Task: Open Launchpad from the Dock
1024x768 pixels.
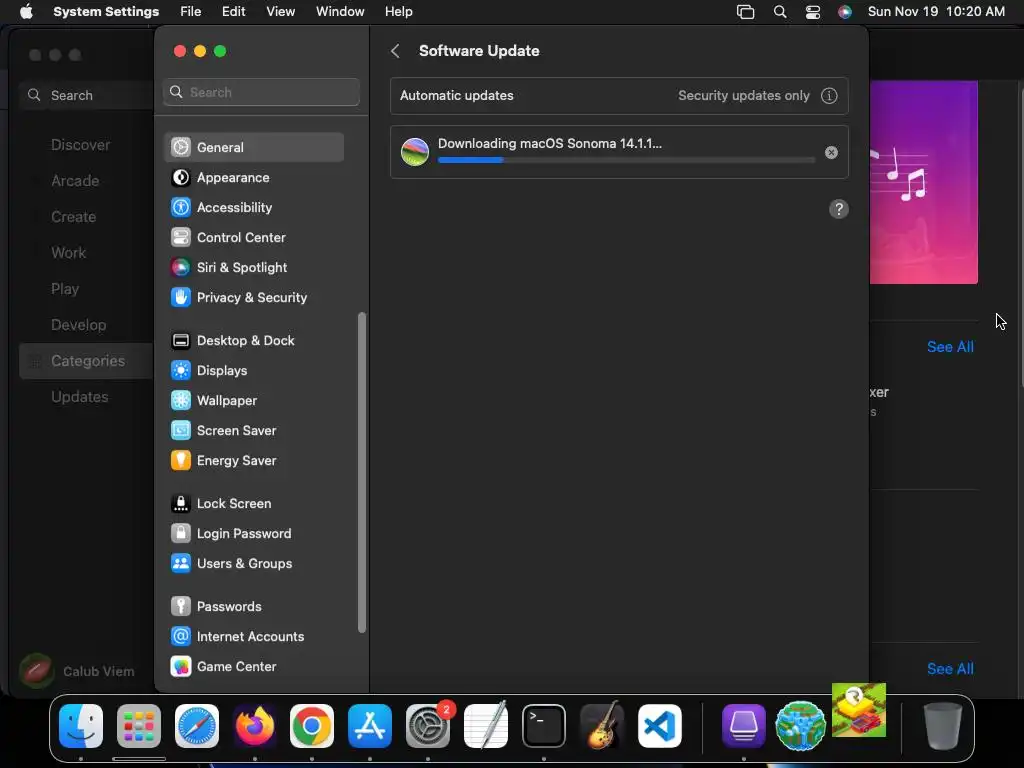Action: [x=138, y=726]
